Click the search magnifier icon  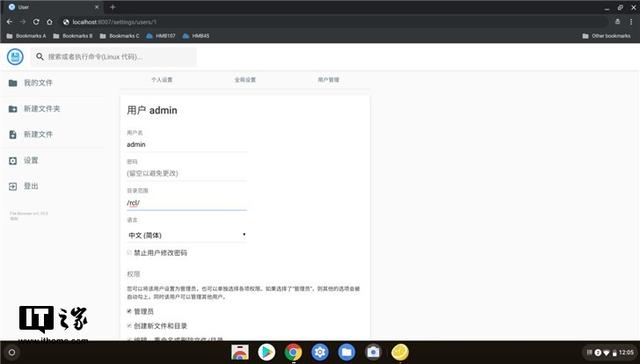pyautogui.click(x=40, y=57)
